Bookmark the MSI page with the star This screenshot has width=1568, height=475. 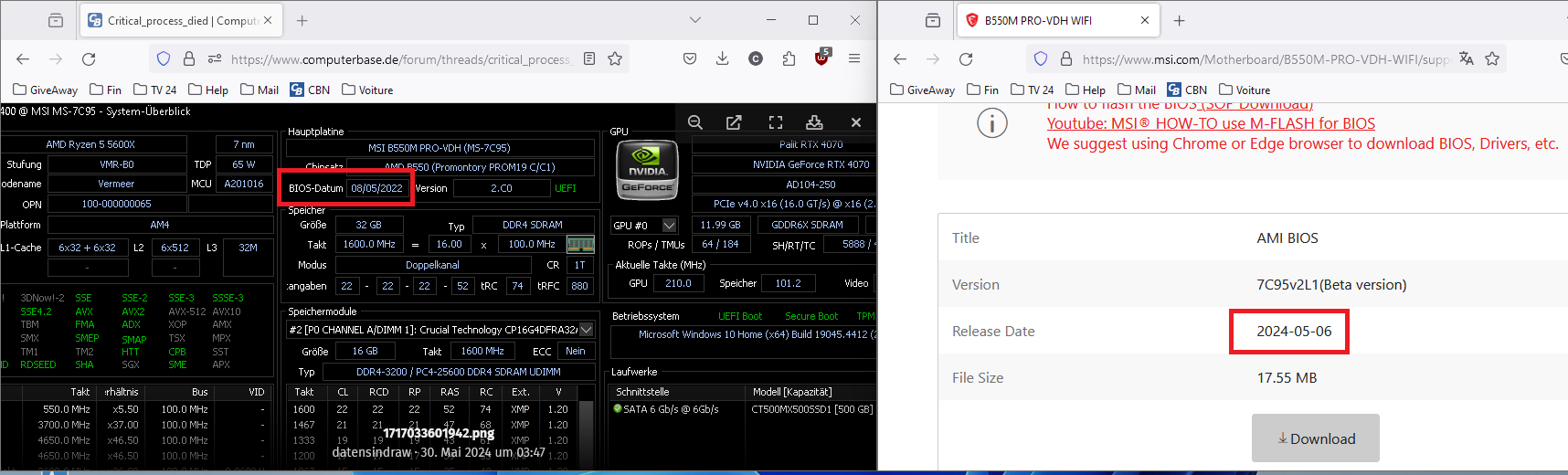1492,58
